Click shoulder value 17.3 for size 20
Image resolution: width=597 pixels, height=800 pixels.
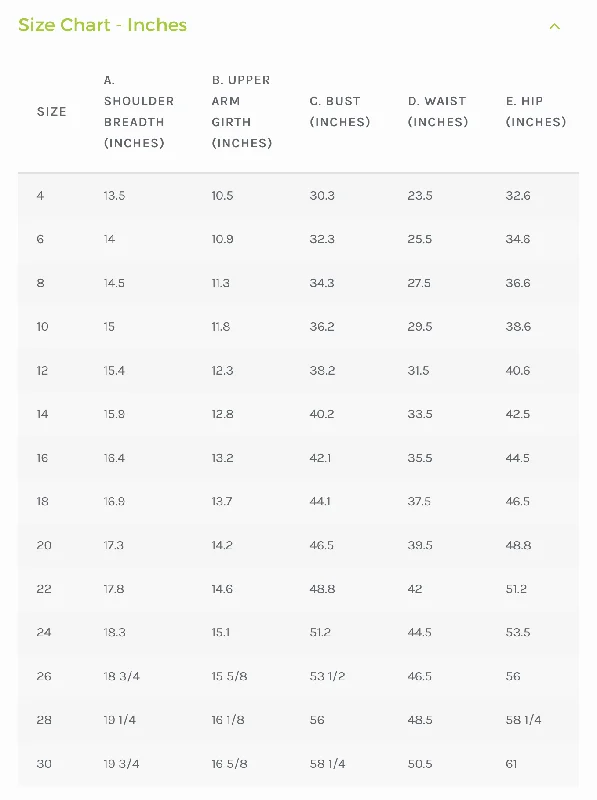click(114, 545)
